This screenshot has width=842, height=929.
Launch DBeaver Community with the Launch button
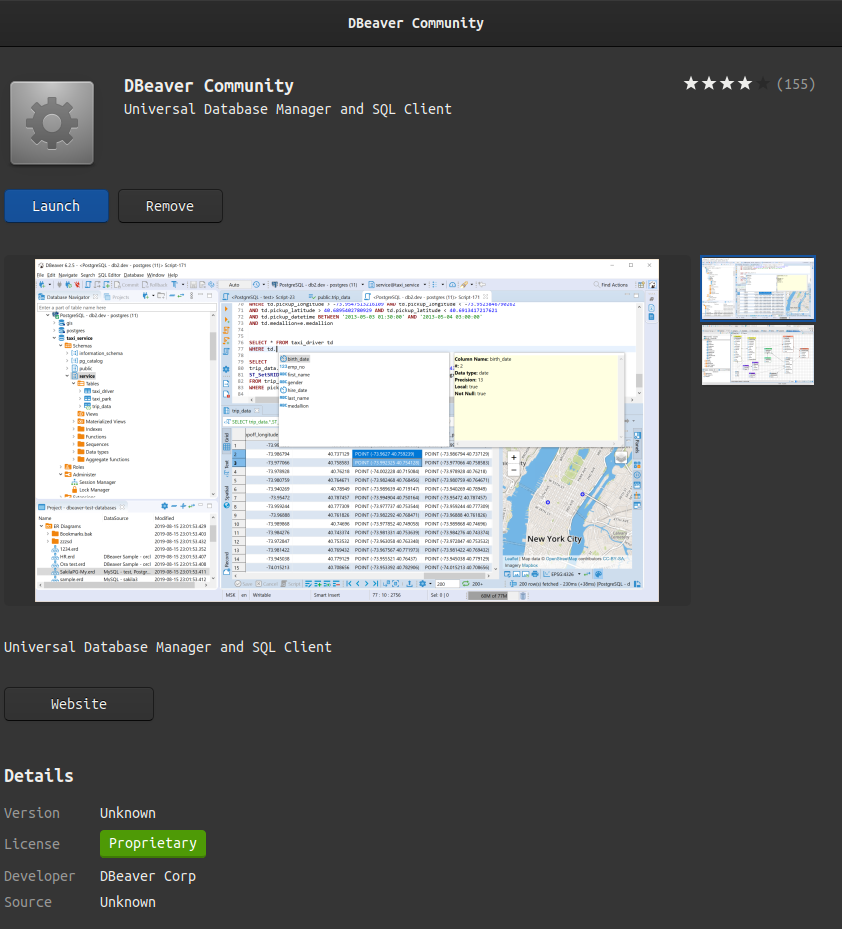(x=56, y=206)
